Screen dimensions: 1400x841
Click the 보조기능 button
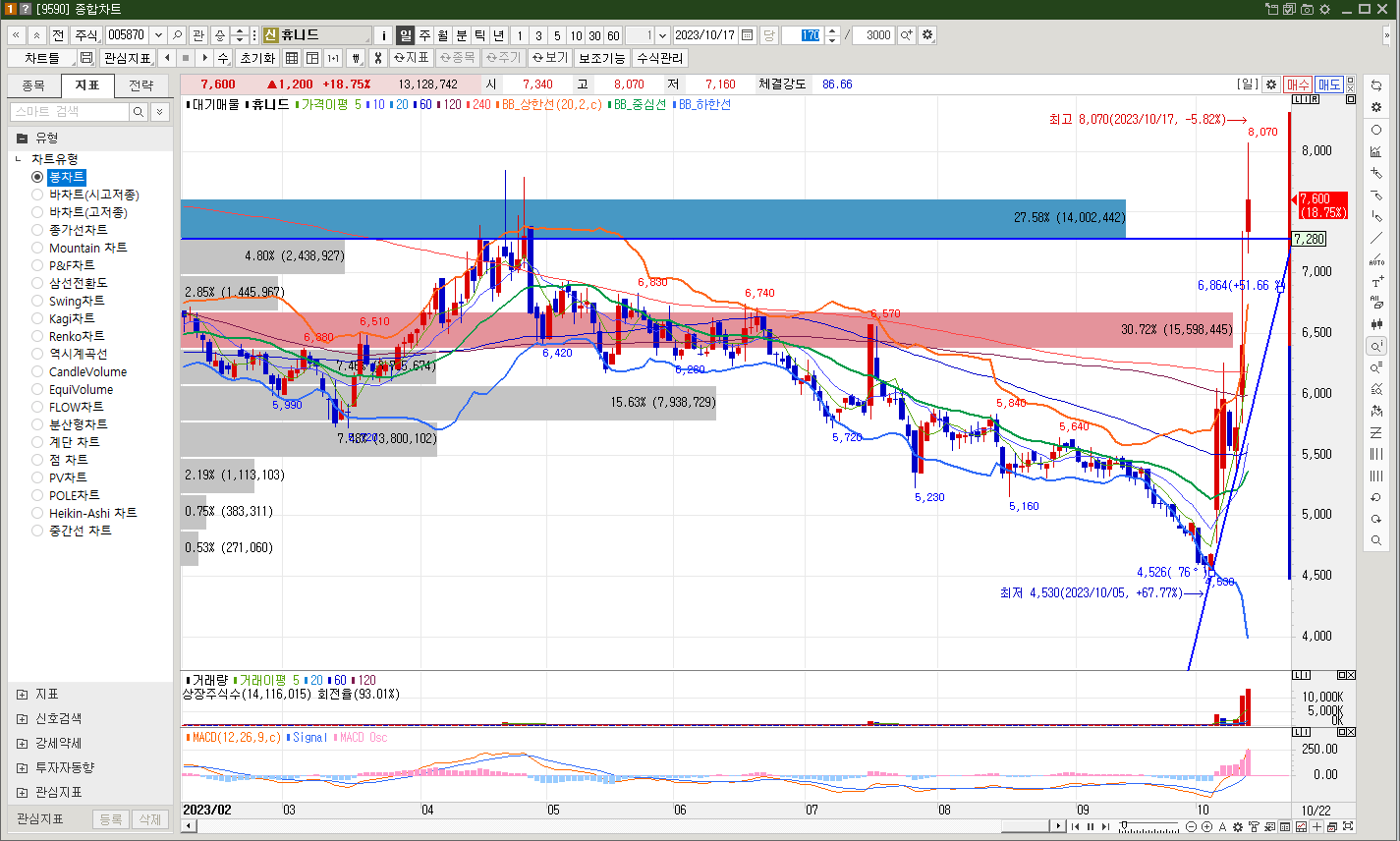click(601, 58)
